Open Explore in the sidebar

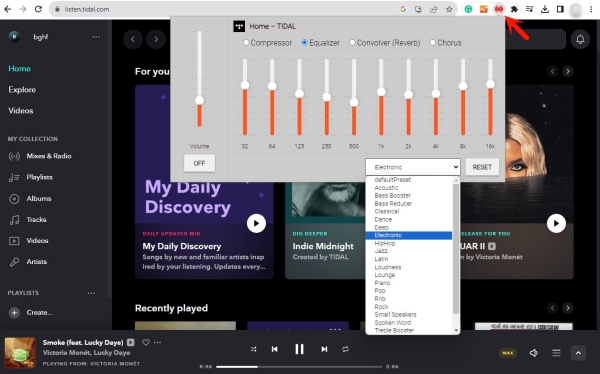(22, 90)
